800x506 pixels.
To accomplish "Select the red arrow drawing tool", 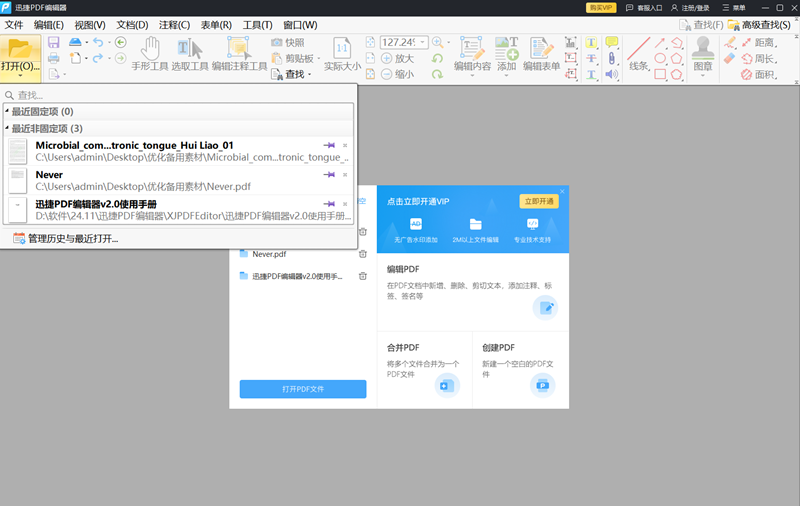I will [x=660, y=42].
